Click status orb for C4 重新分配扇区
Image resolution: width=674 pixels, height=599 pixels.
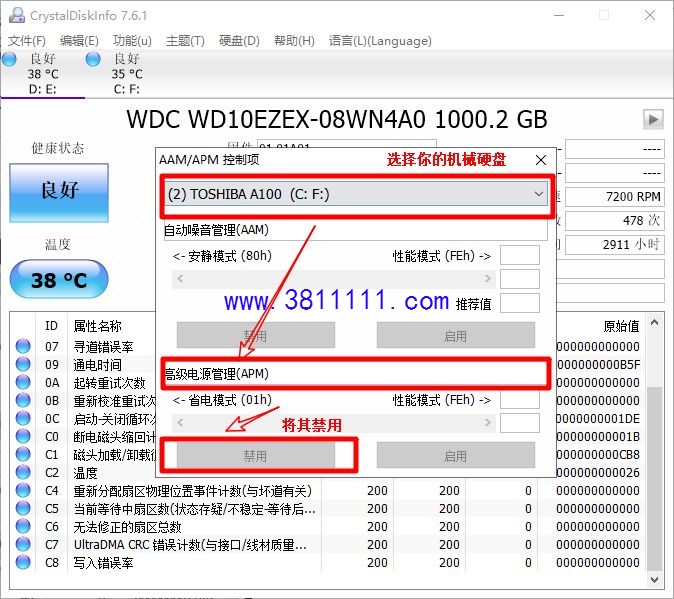[23, 490]
